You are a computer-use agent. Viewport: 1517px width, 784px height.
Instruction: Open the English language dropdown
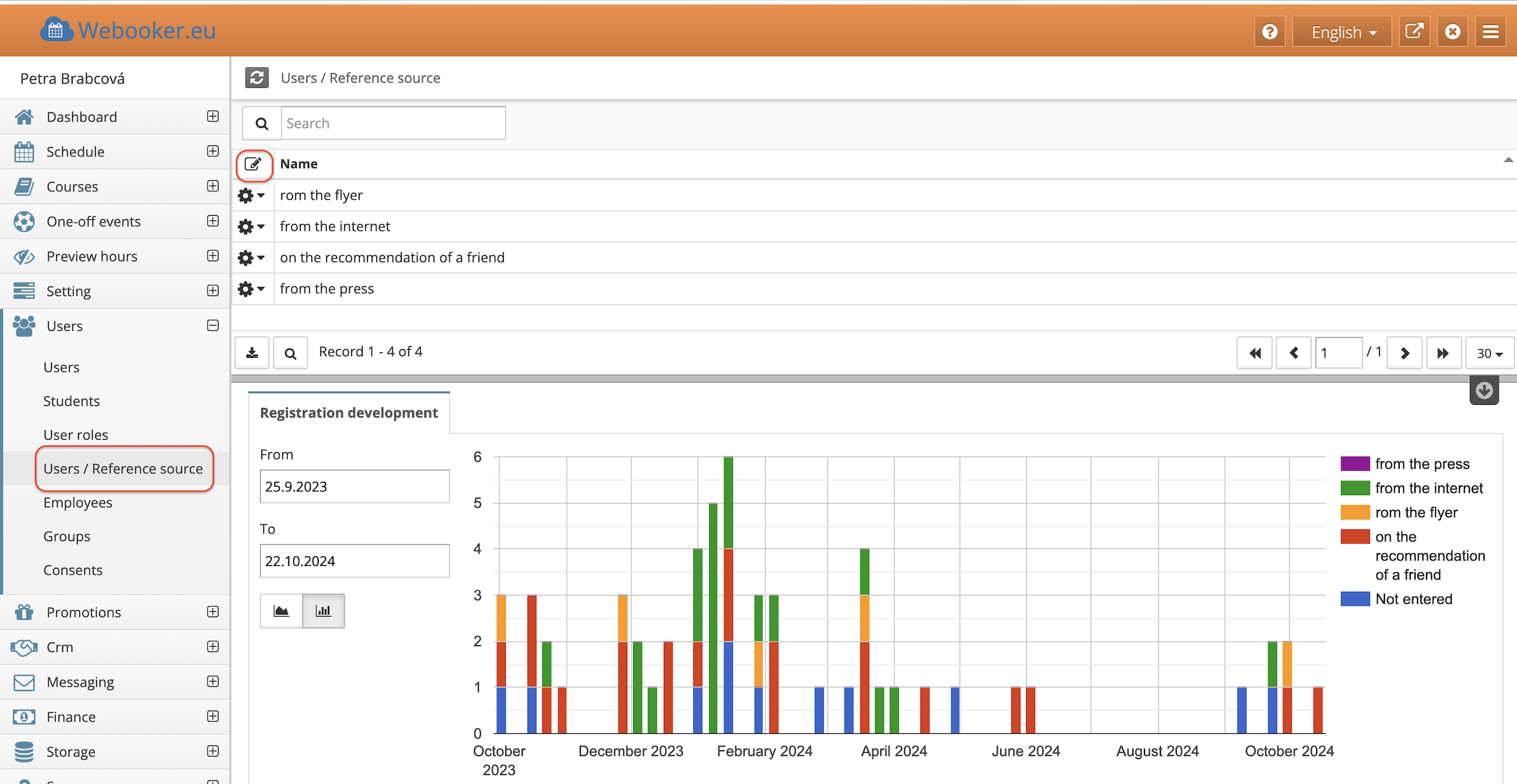tap(1342, 32)
